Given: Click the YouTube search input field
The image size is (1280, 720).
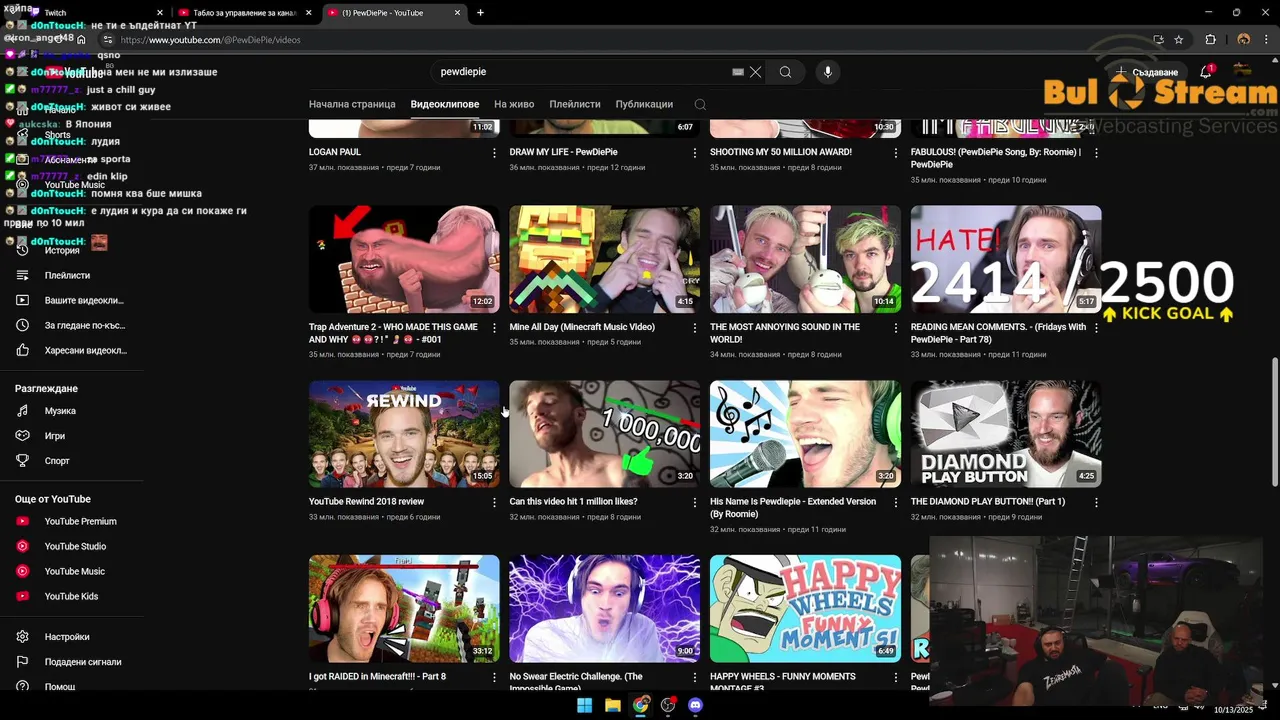Looking at the screenshot, I should tap(585, 72).
